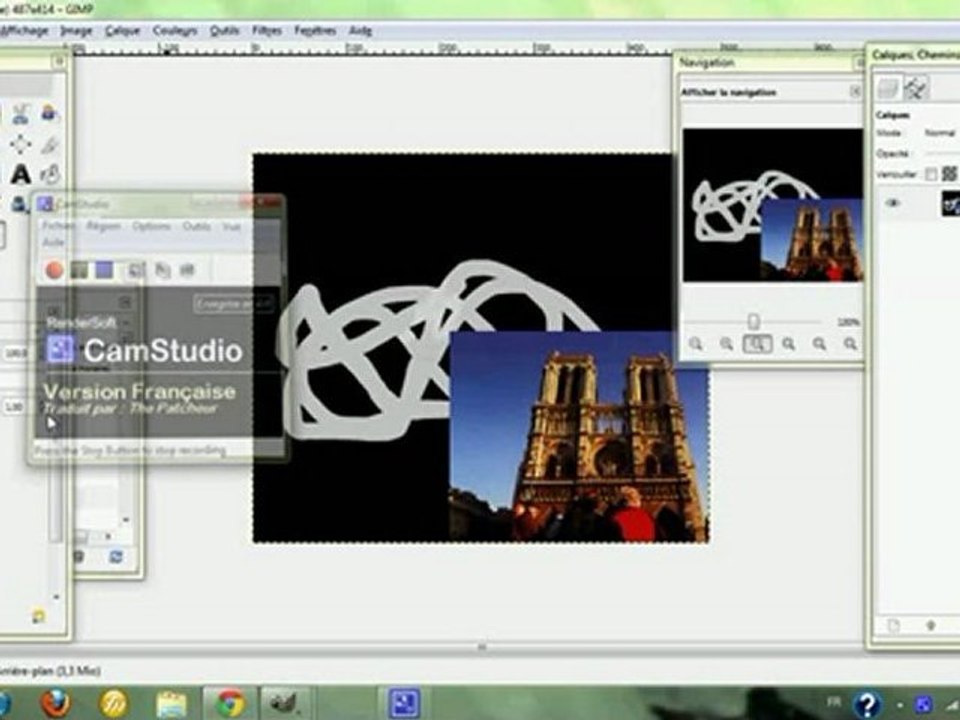Screen dimensions: 960x720
Task: Click the second magnifier icon in Navigation panel
Action: pyautogui.click(x=726, y=344)
